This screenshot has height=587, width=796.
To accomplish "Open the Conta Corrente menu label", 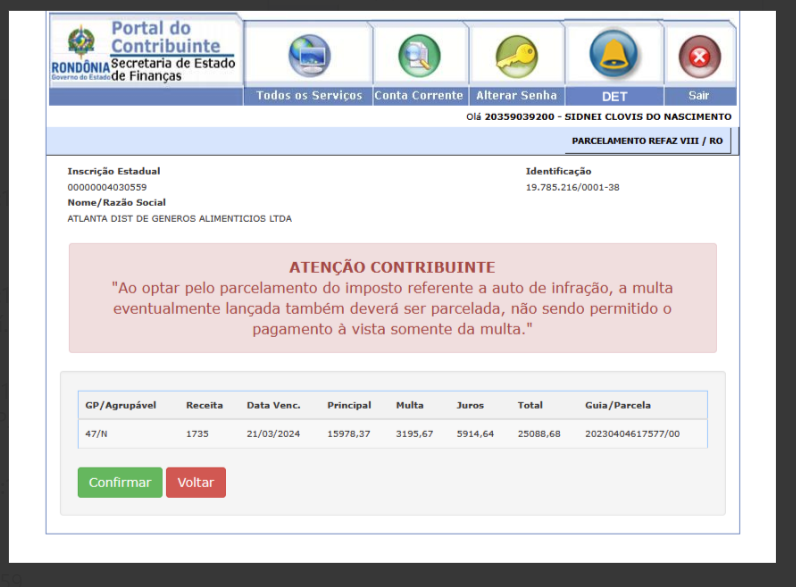I will 419,96.
